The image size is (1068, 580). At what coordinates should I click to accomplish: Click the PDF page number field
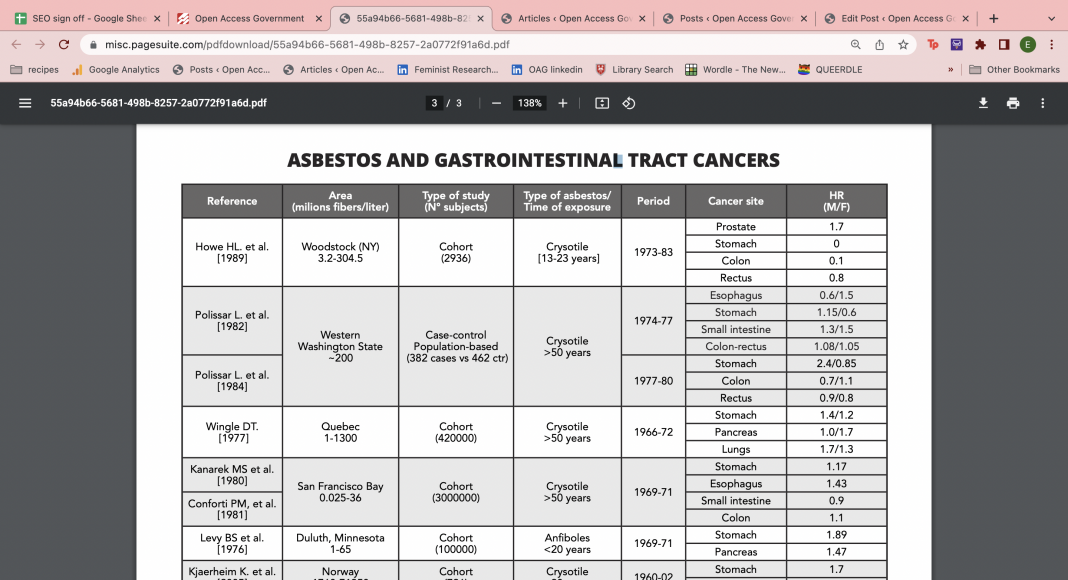(x=434, y=103)
